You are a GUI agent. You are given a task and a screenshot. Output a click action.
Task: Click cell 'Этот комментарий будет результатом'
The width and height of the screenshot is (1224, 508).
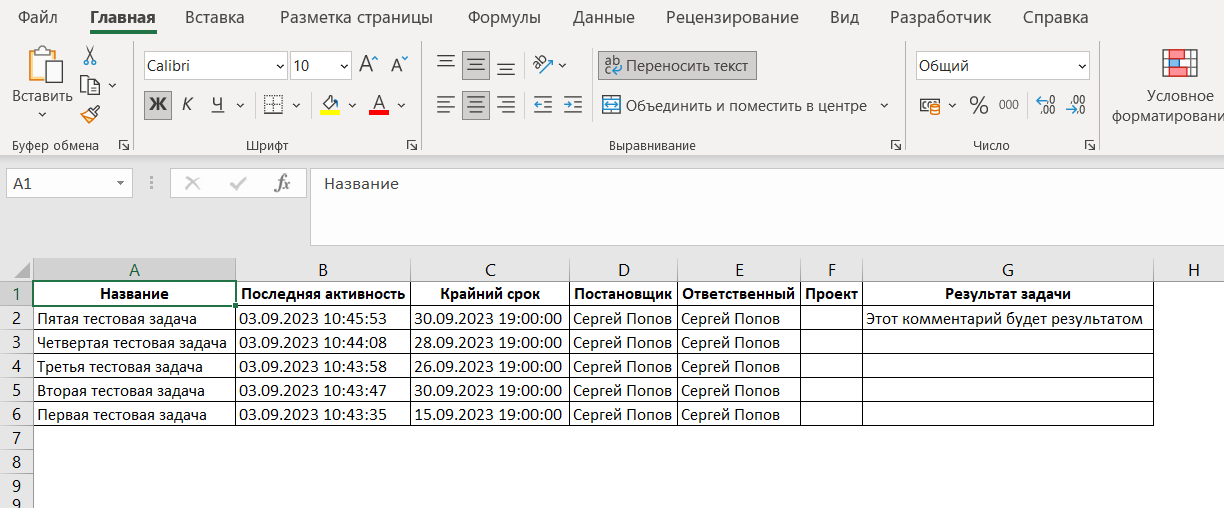(x=1007, y=318)
